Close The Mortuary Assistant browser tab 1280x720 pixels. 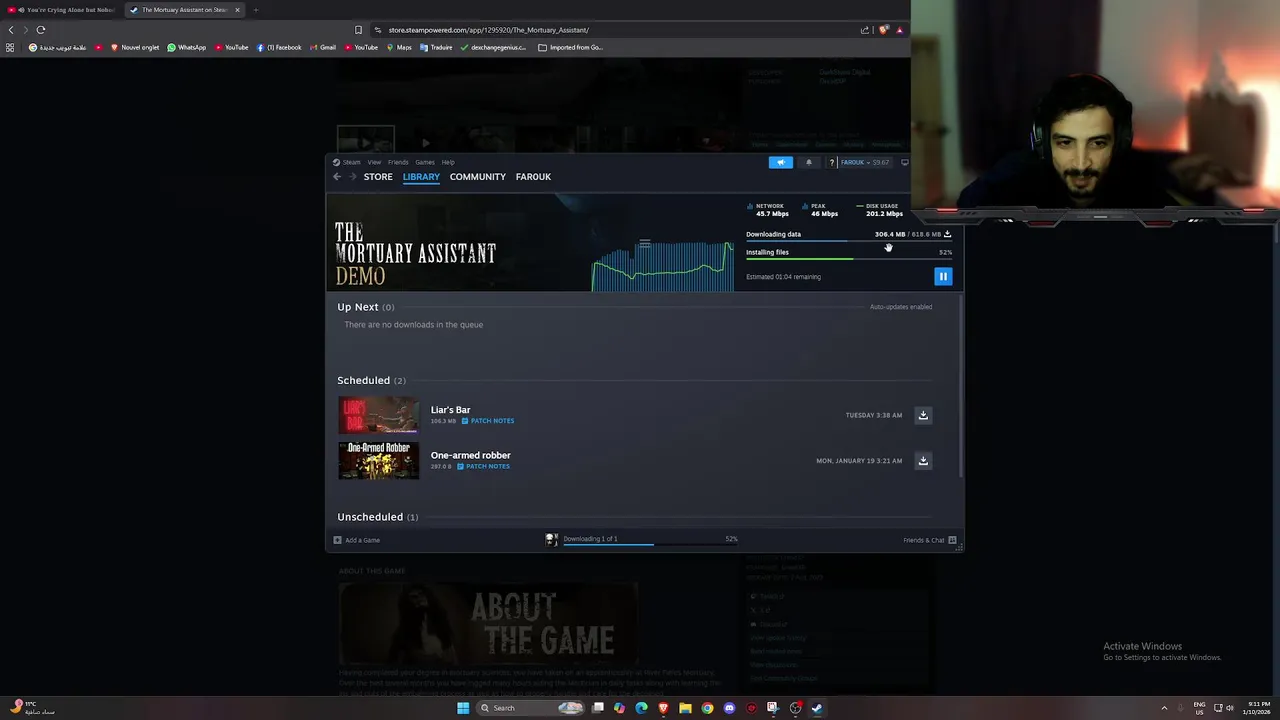(x=237, y=10)
